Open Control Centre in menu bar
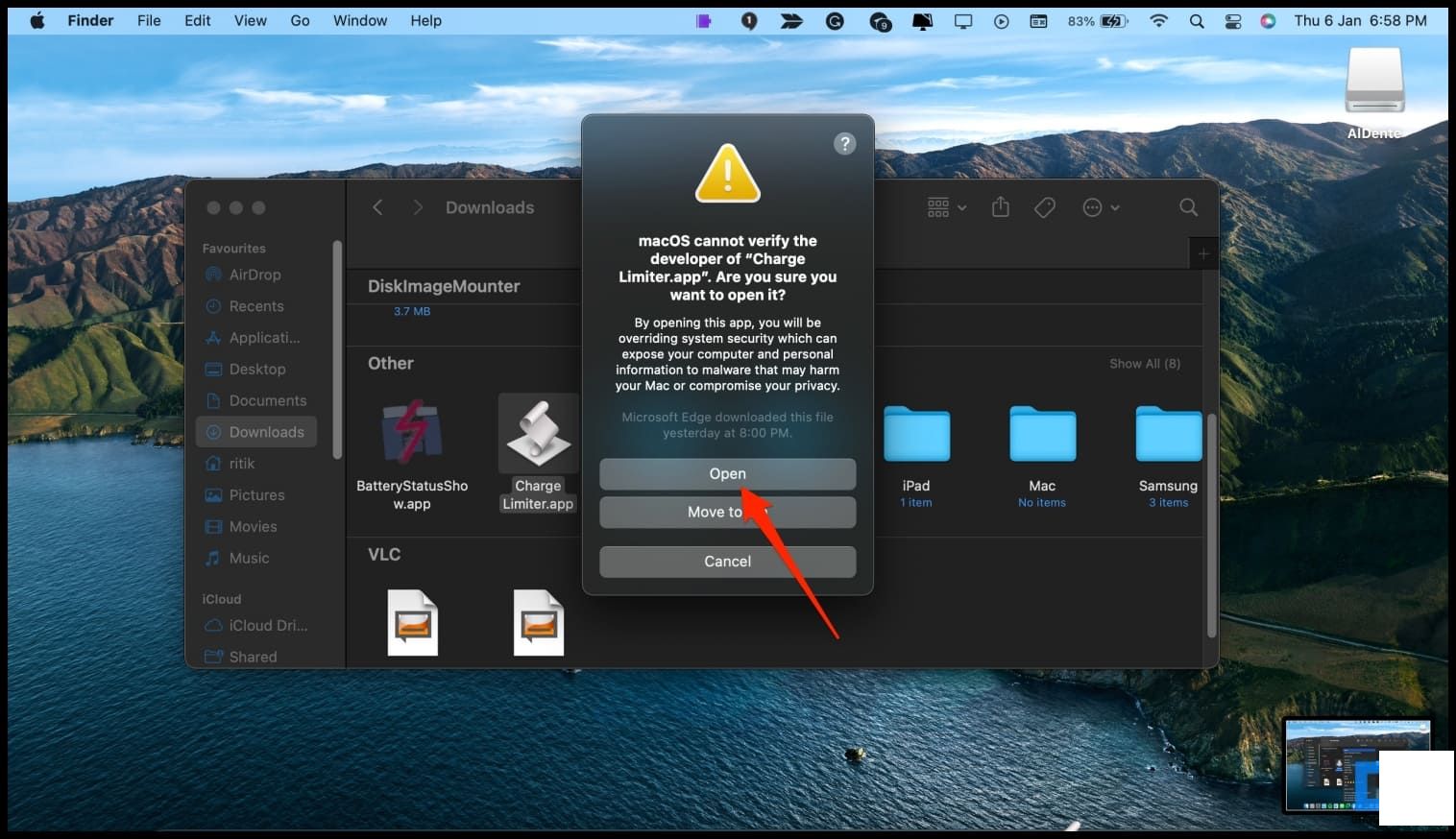The image size is (1456, 839). coord(1233,20)
